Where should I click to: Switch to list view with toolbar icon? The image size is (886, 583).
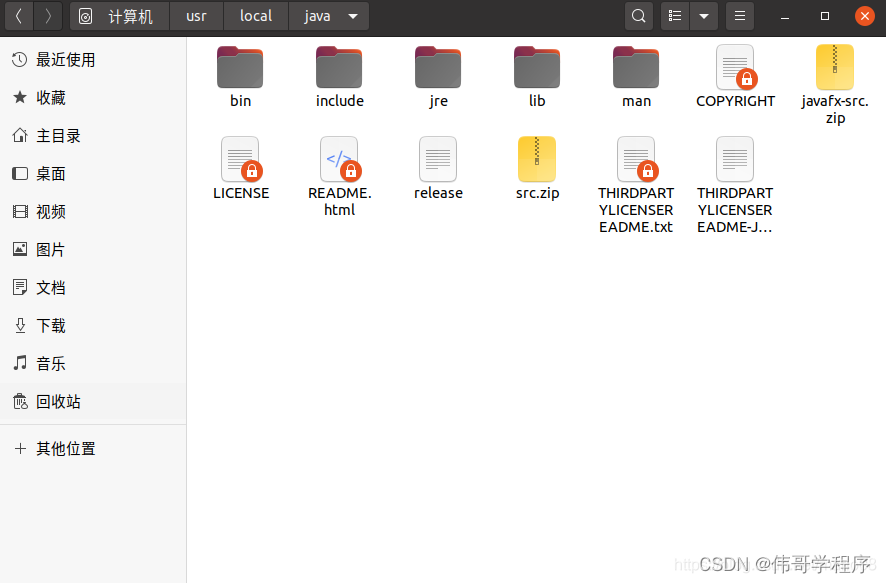pyautogui.click(x=675, y=16)
